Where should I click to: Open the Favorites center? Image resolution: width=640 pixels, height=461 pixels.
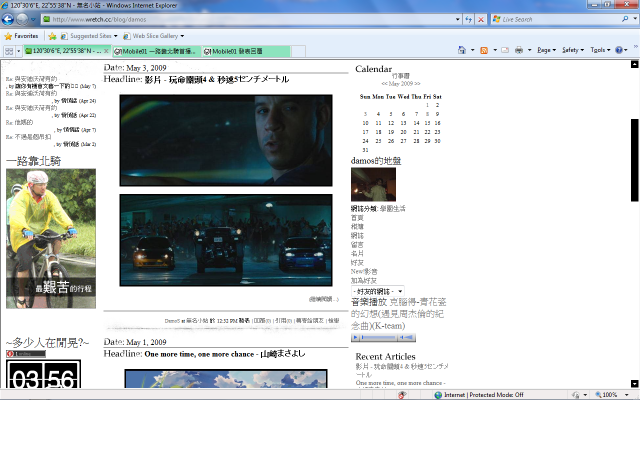(x=21, y=36)
